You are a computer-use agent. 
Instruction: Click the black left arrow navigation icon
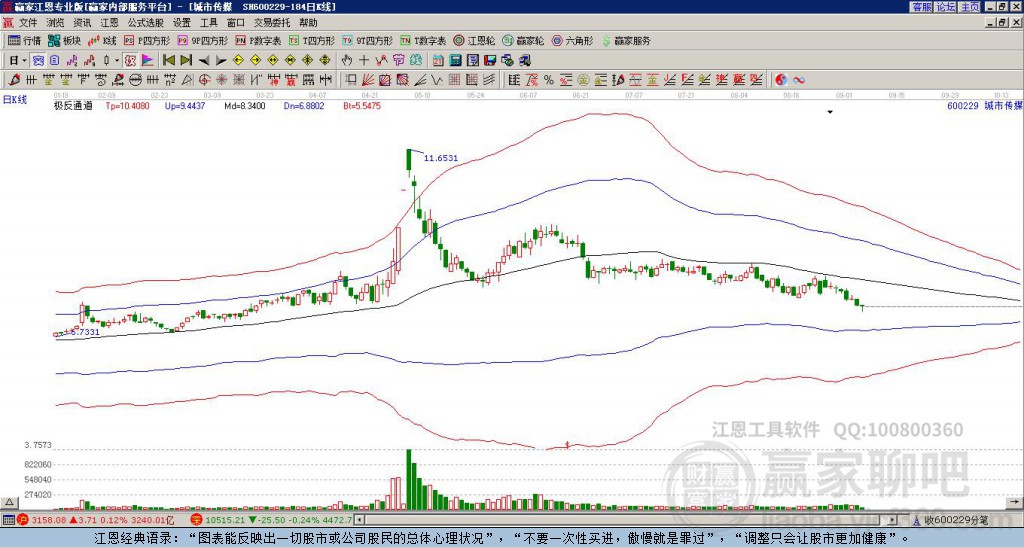pos(204,61)
